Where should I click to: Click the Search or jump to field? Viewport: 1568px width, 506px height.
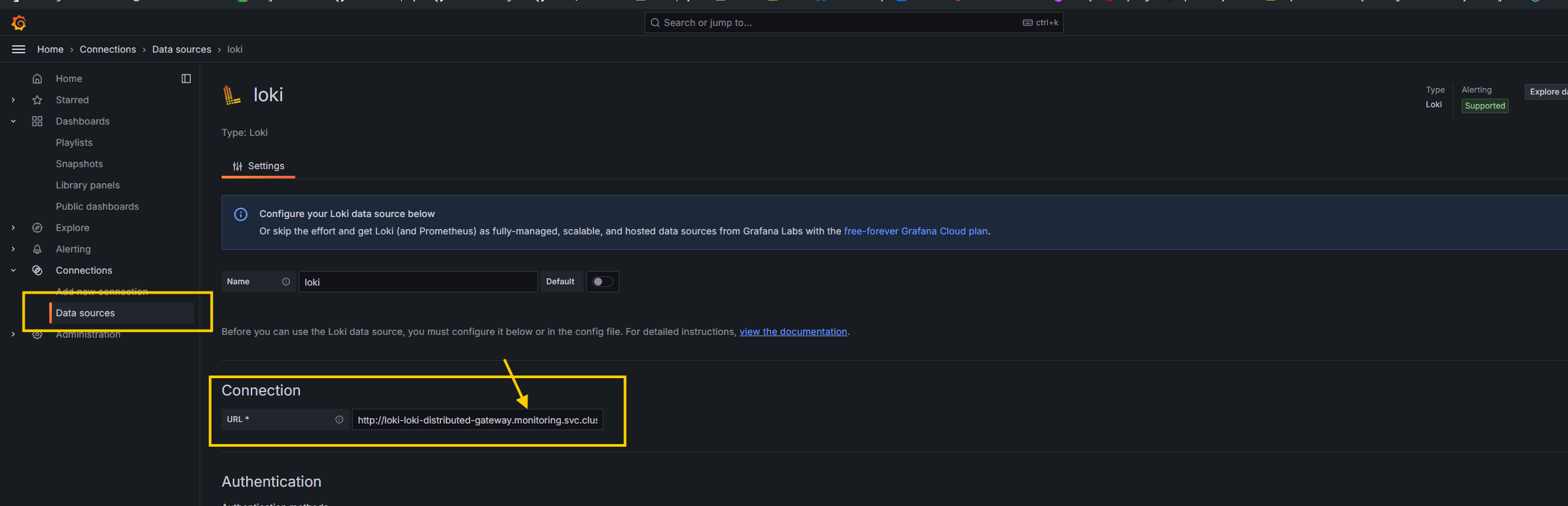(x=854, y=23)
